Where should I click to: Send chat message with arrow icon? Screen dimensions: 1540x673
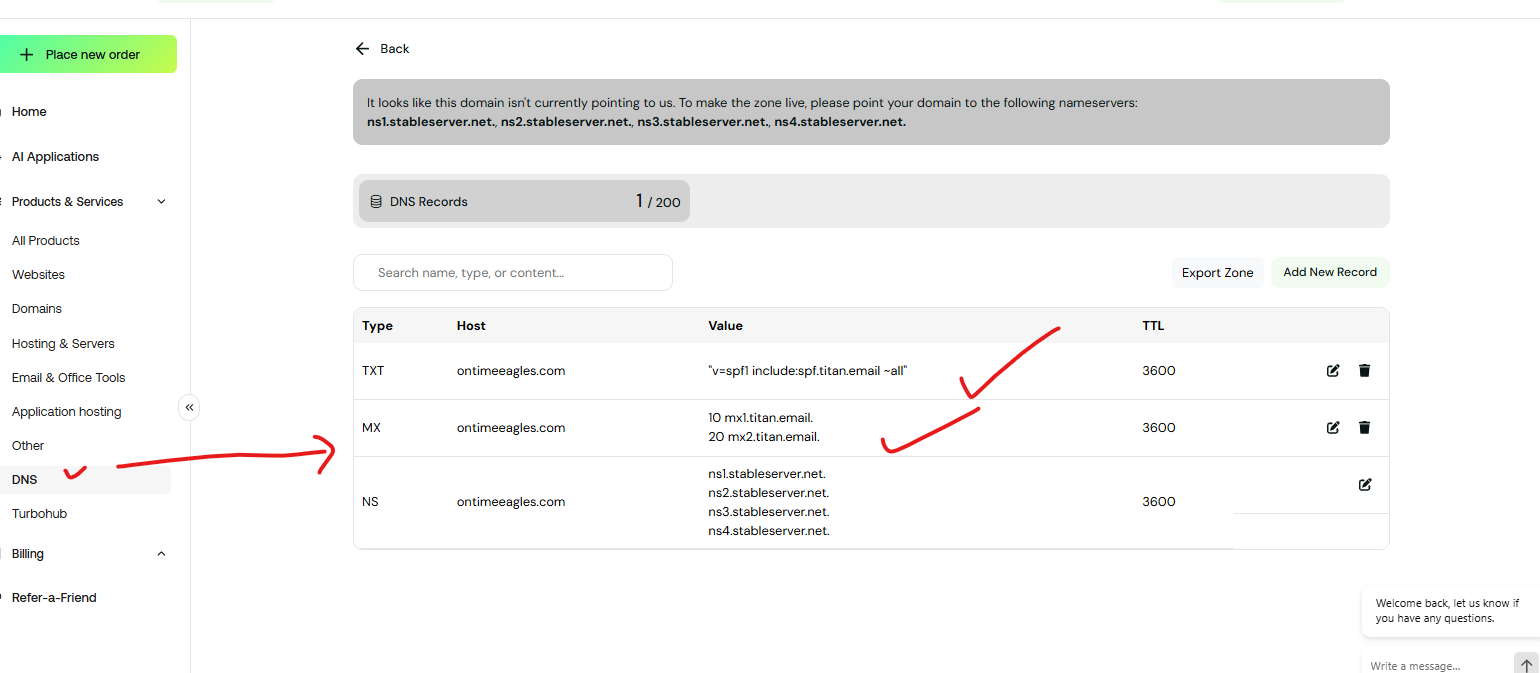(1526, 665)
